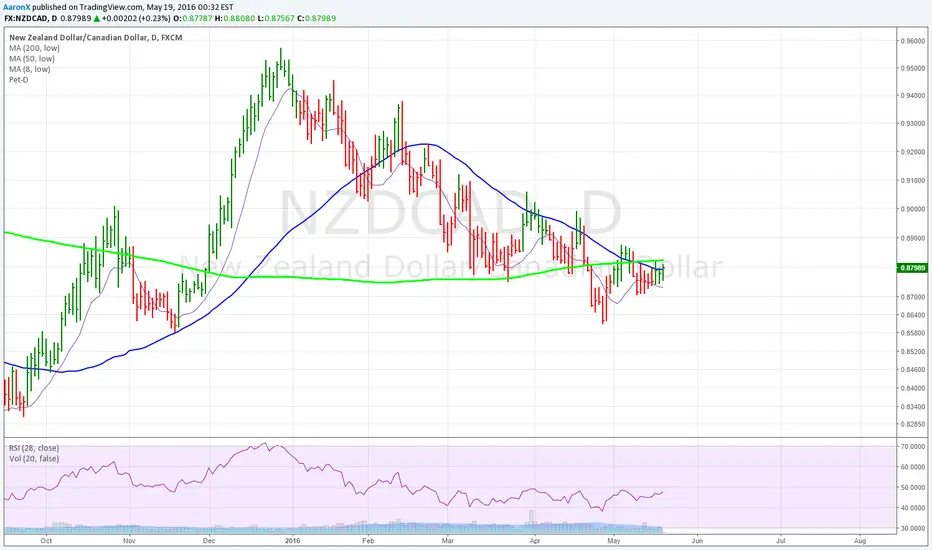Screen dimensions: 932x550
Task: Click the open value O:0.87787 in header
Action: pos(193,18)
